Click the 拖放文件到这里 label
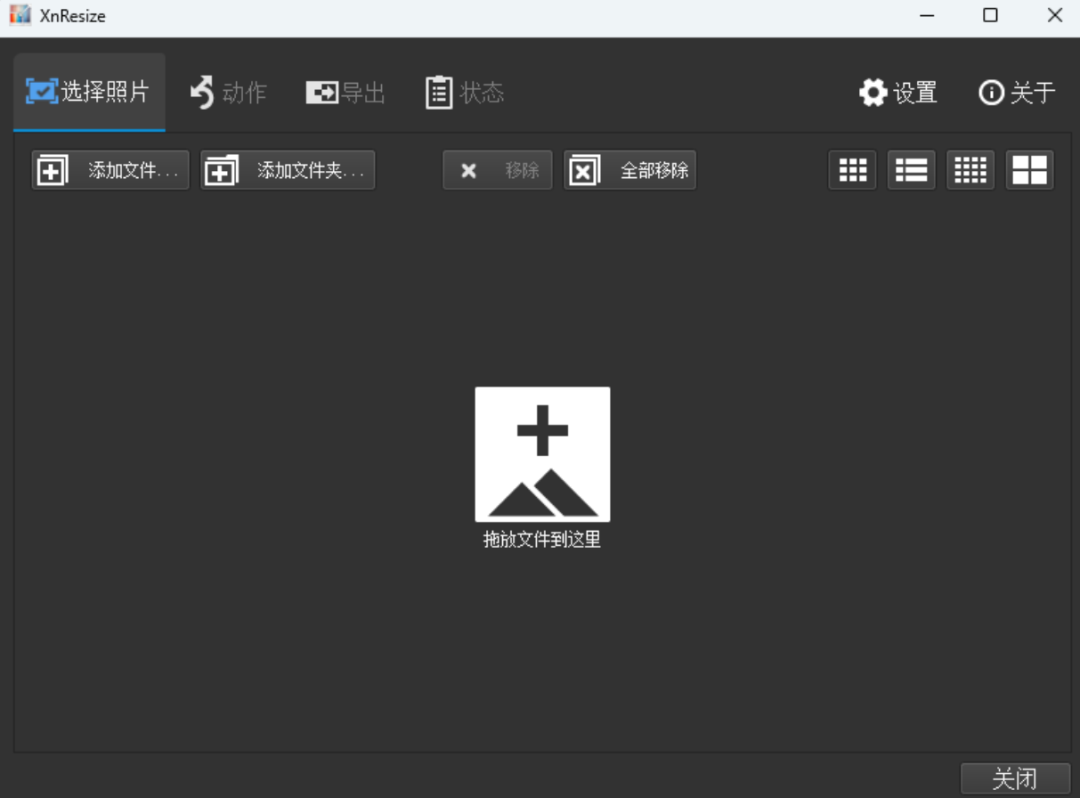The width and height of the screenshot is (1080, 798). coord(542,539)
